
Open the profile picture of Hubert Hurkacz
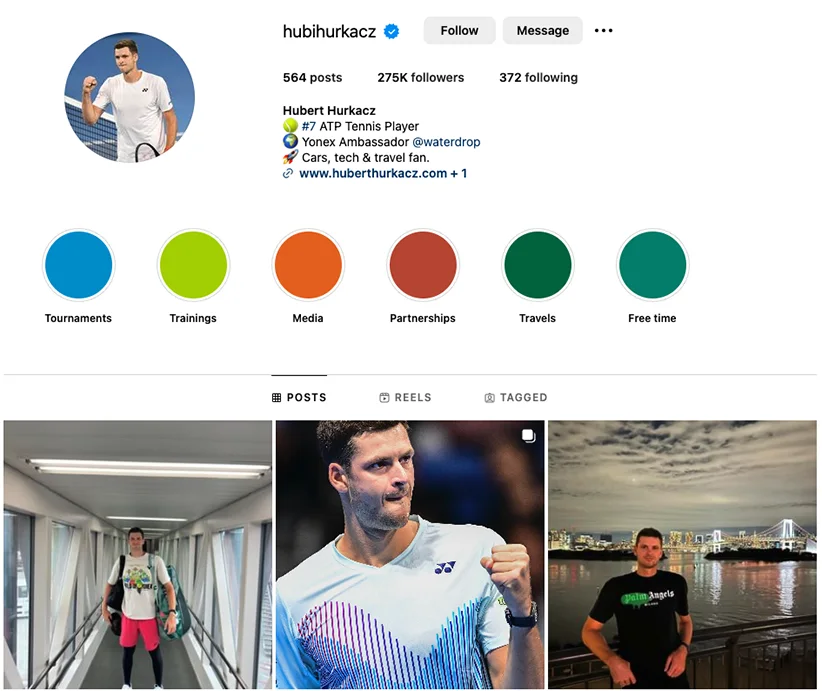coord(129,98)
